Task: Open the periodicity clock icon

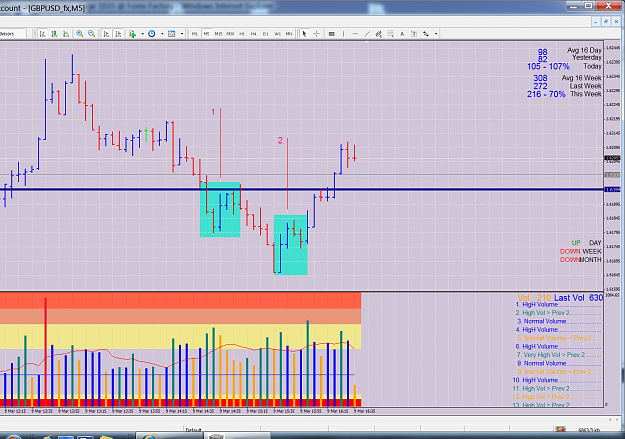Action: click(x=152, y=34)
